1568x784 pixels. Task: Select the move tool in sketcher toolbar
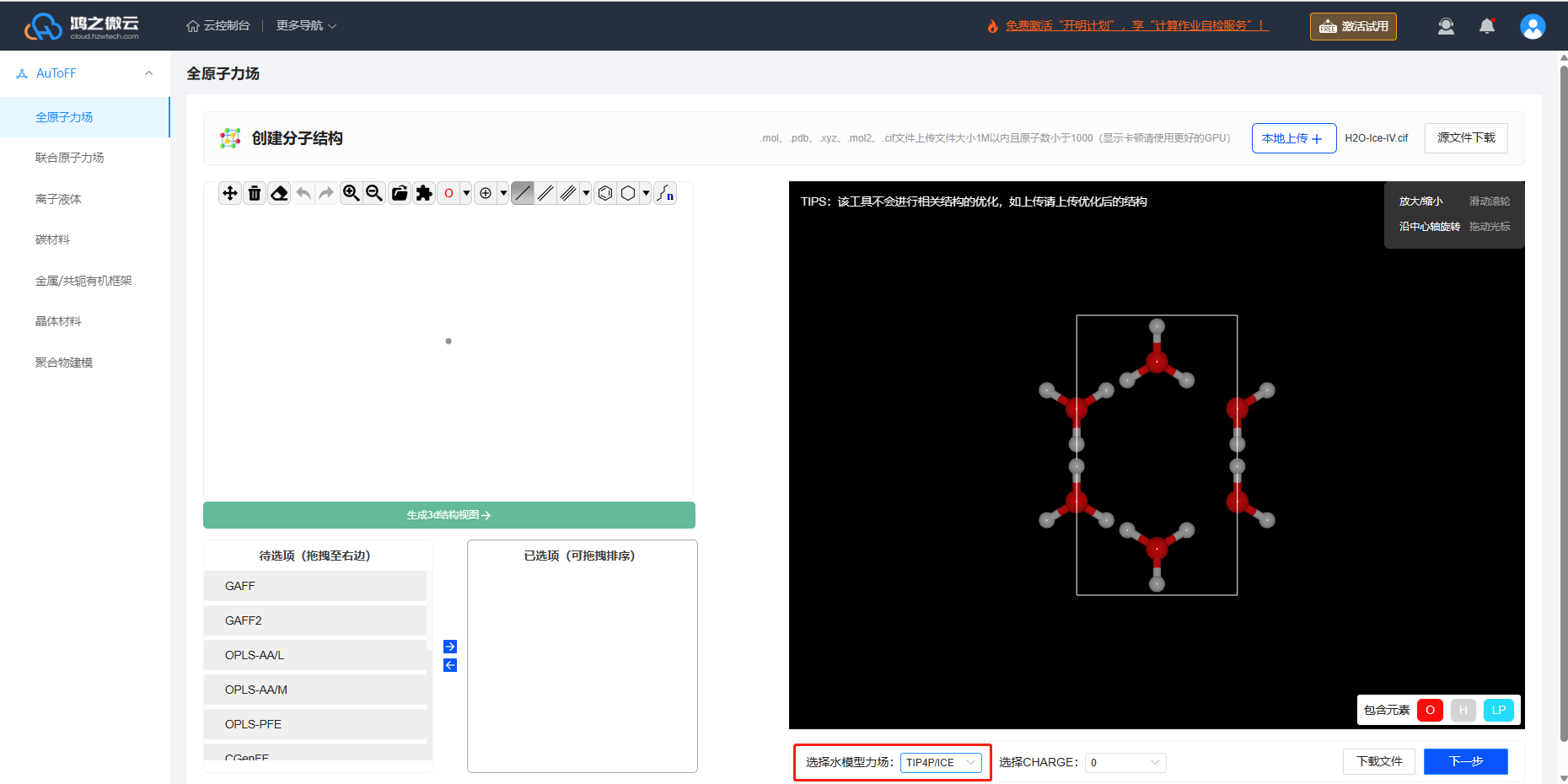pos(230,193)
